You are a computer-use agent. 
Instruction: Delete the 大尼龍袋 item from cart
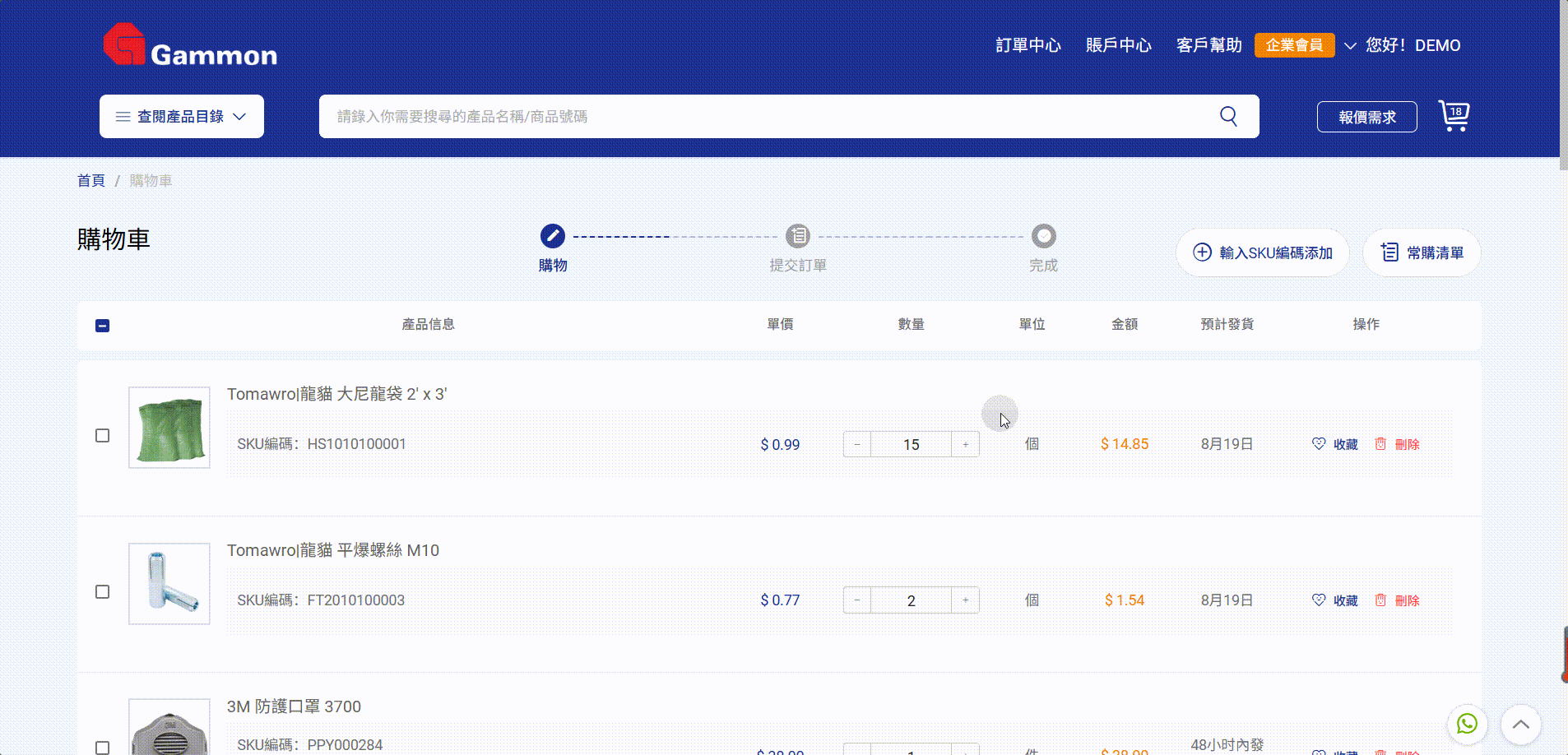pyautogui.click(x=1398, y=444)
